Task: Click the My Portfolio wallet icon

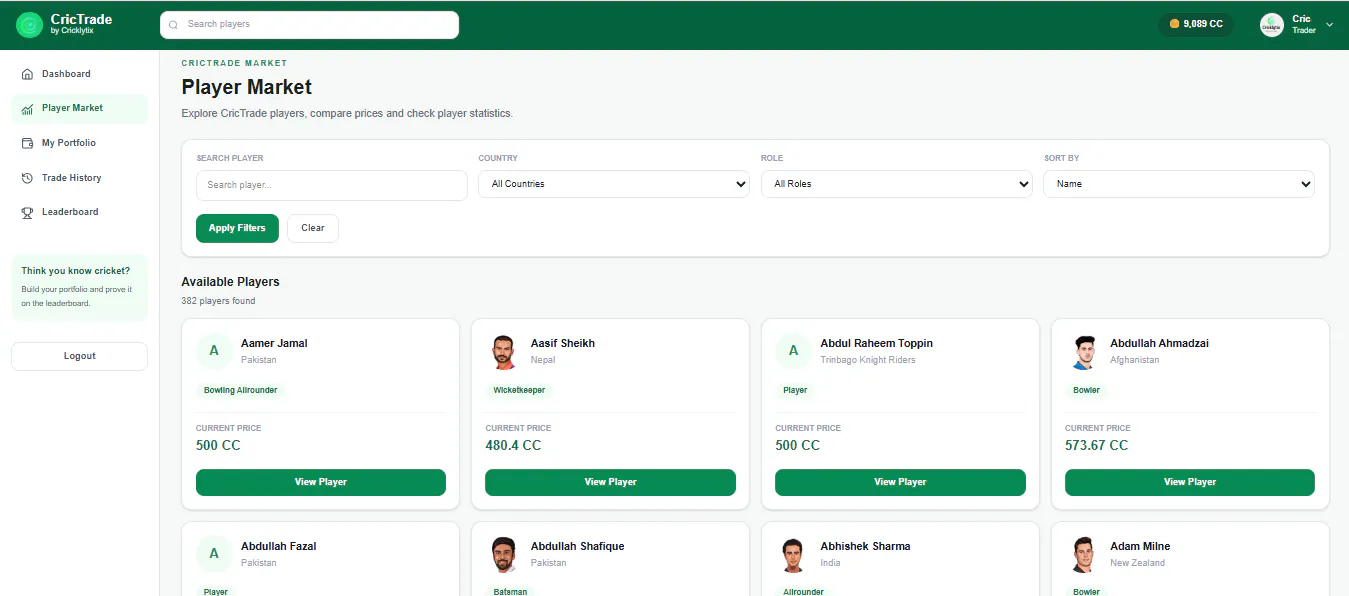Action: point(27,143)
